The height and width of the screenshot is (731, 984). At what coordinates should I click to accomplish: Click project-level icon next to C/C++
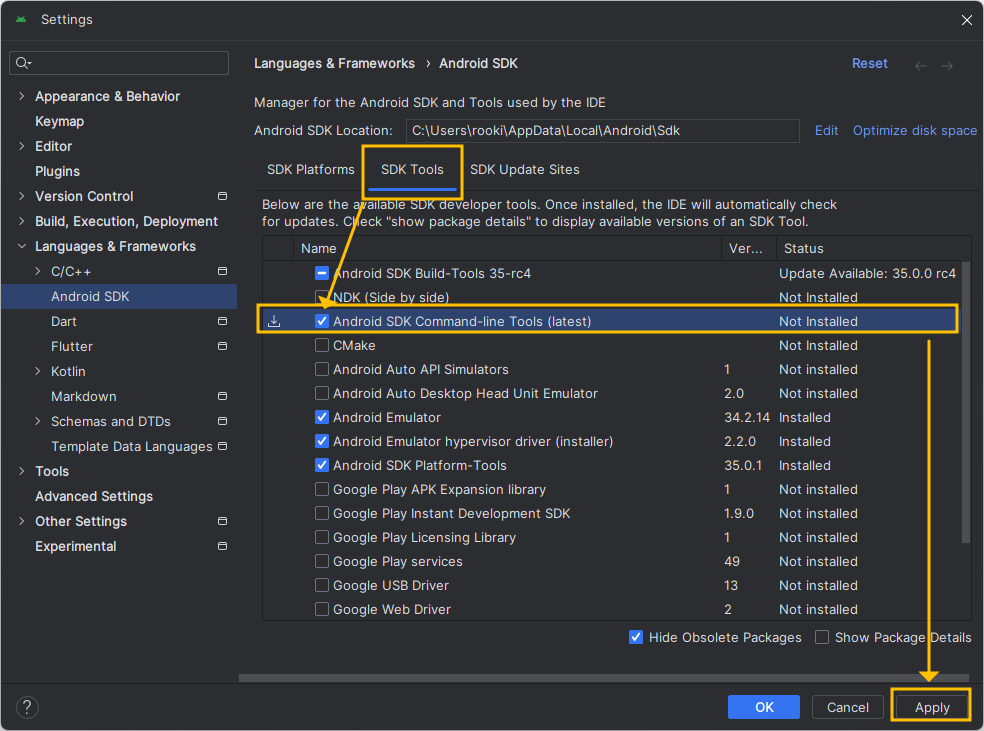click(x=222, y=271)
